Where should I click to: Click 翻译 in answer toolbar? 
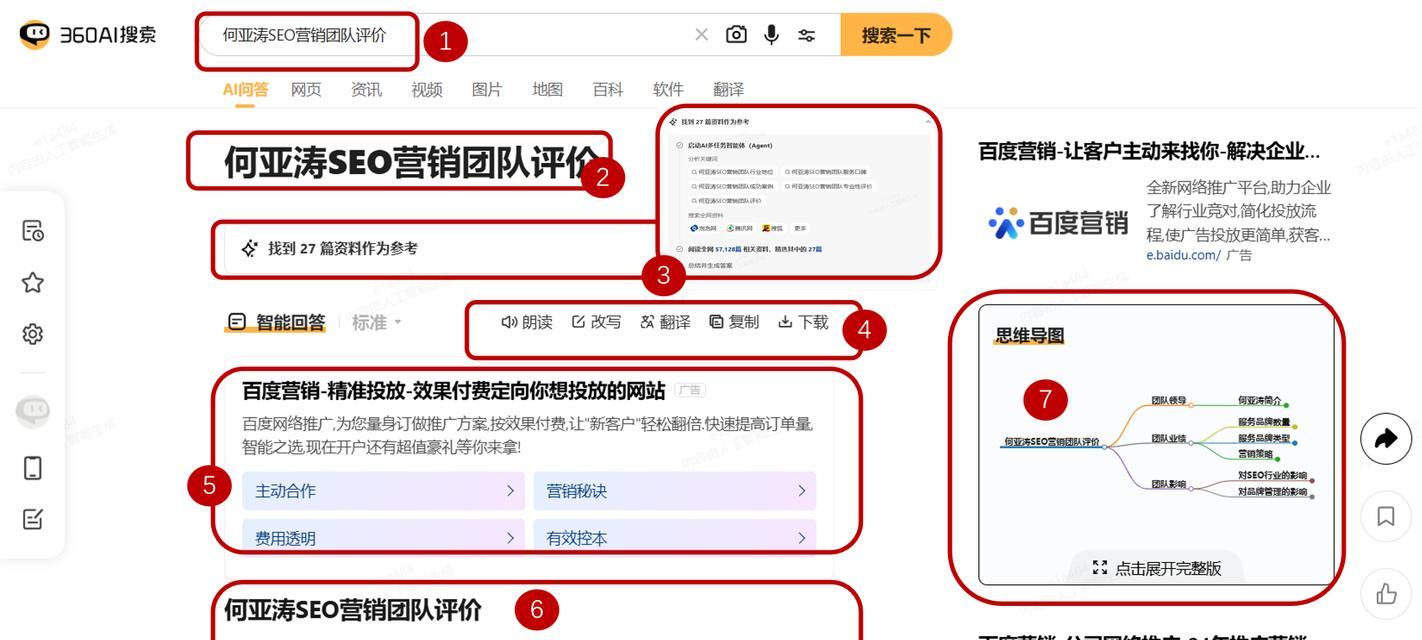[665, 322]
